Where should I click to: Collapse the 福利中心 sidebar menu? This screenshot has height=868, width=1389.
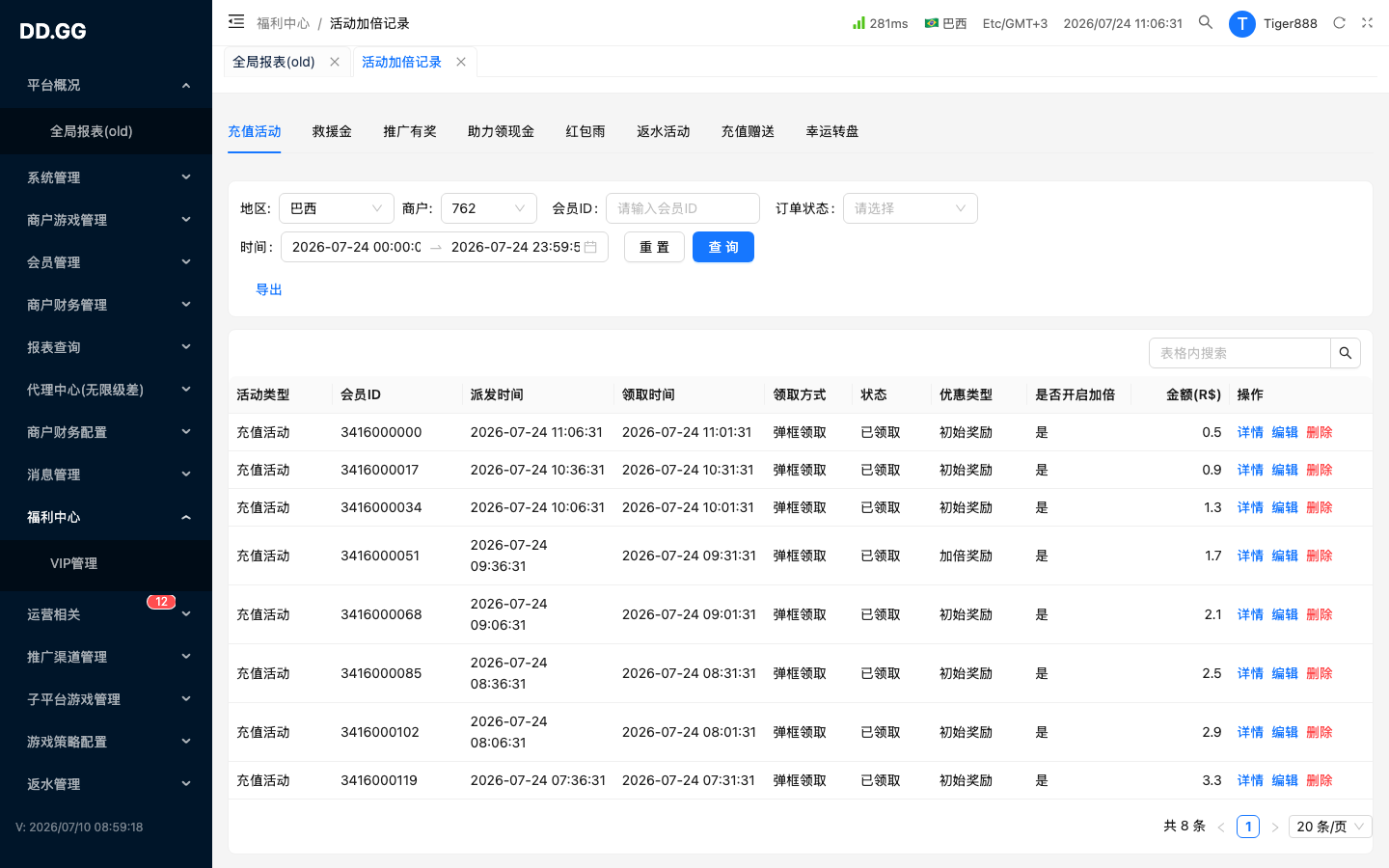pos(106,517)
